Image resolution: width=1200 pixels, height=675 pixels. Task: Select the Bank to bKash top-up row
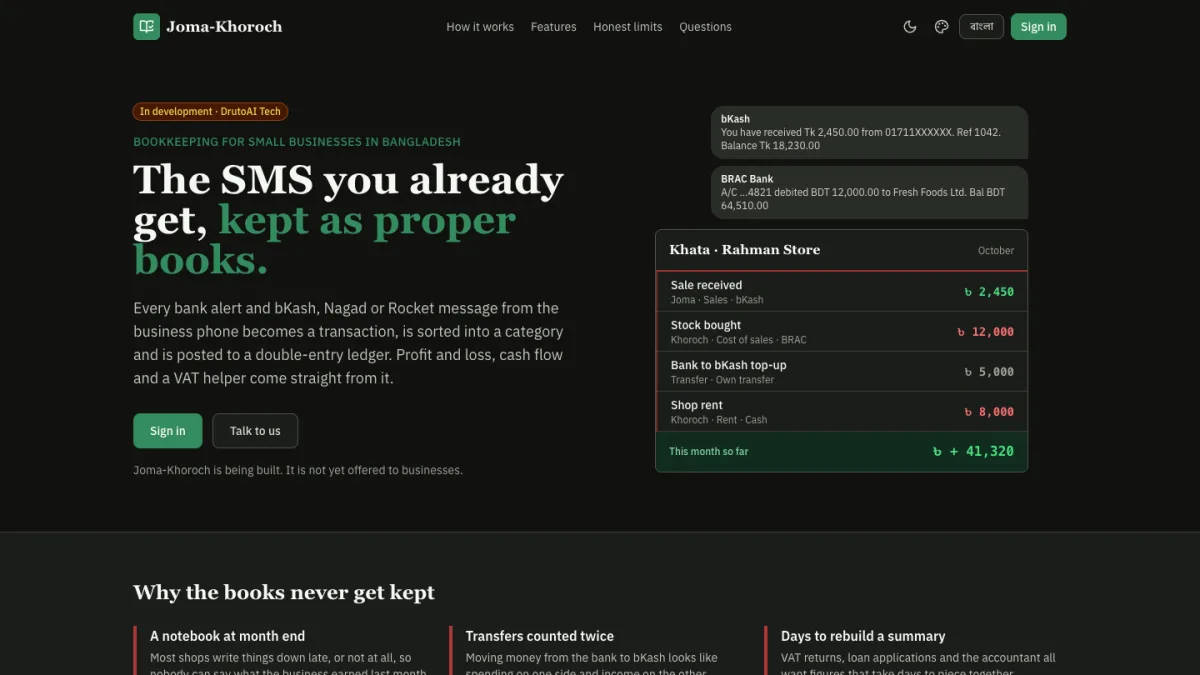841,372
